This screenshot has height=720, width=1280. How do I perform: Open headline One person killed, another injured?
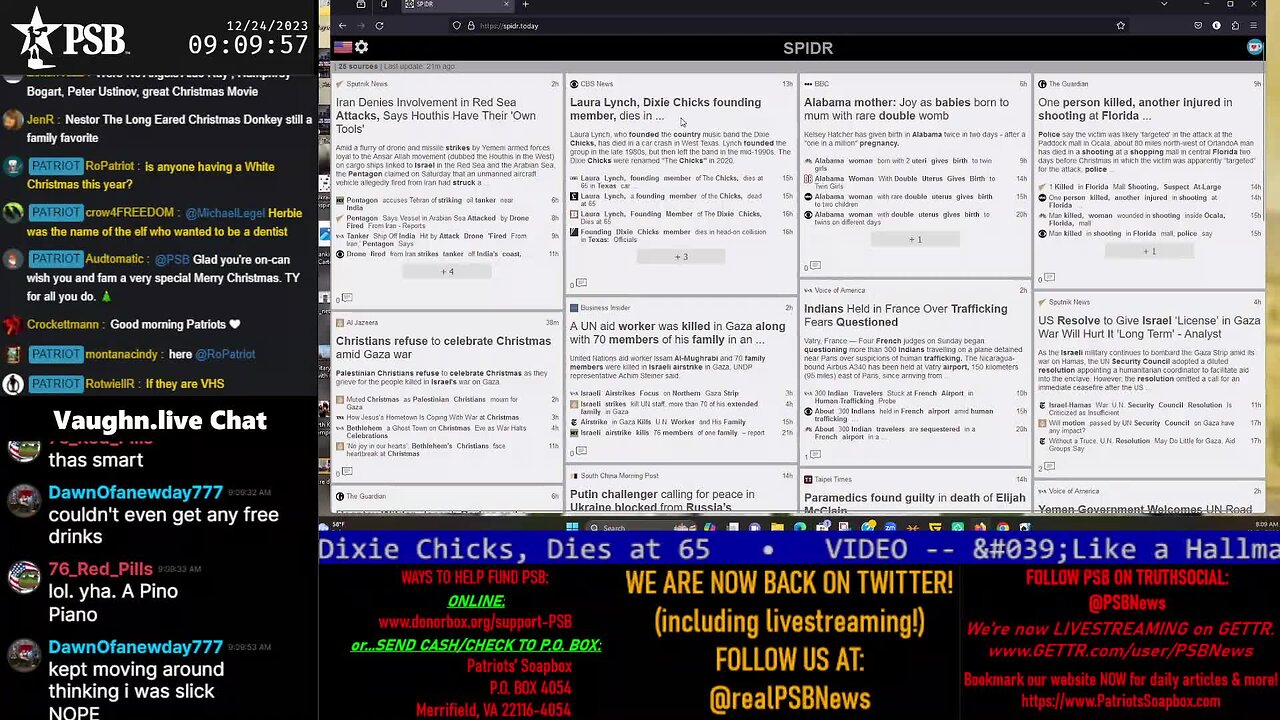[1135, 109]
